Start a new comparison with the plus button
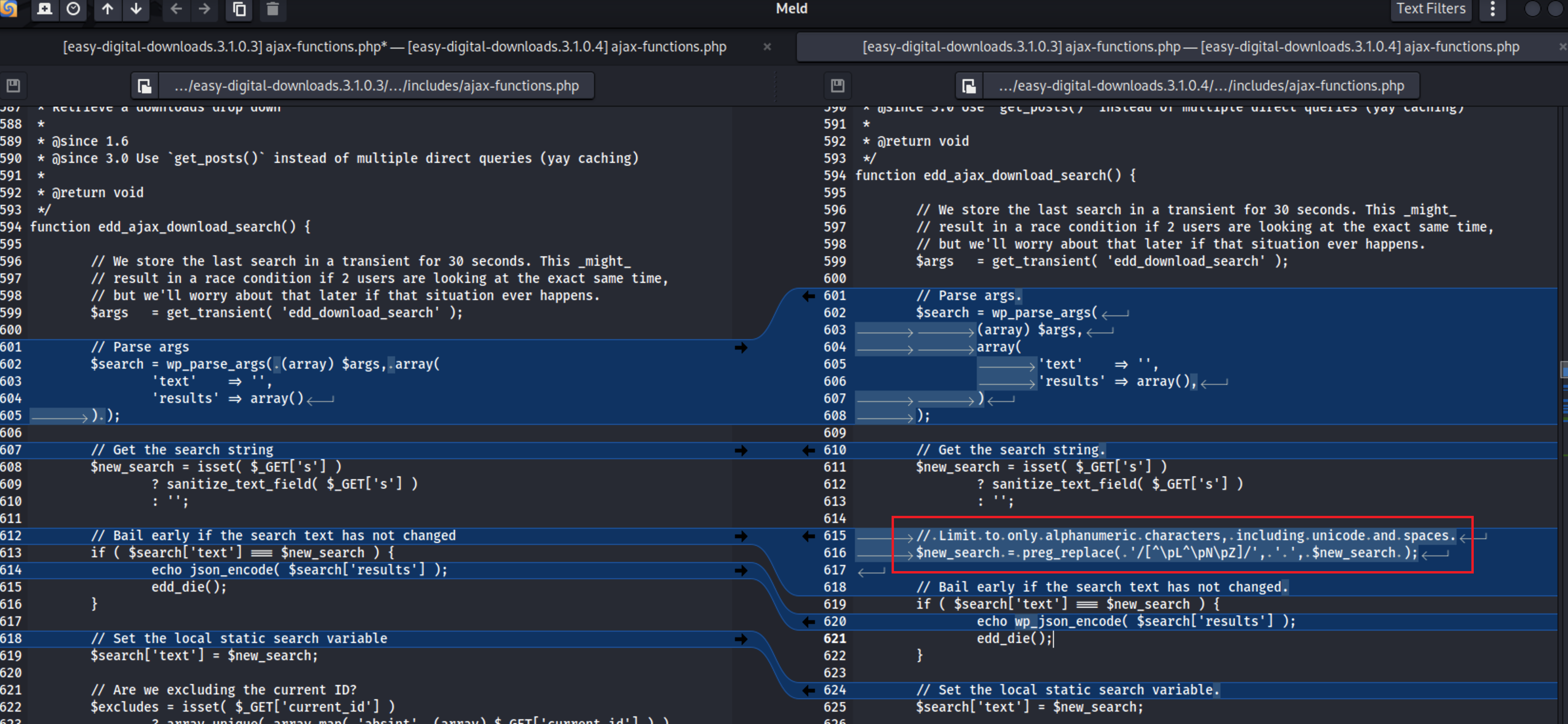This screenshot has width=1568, height=724. tap(45, 9)
